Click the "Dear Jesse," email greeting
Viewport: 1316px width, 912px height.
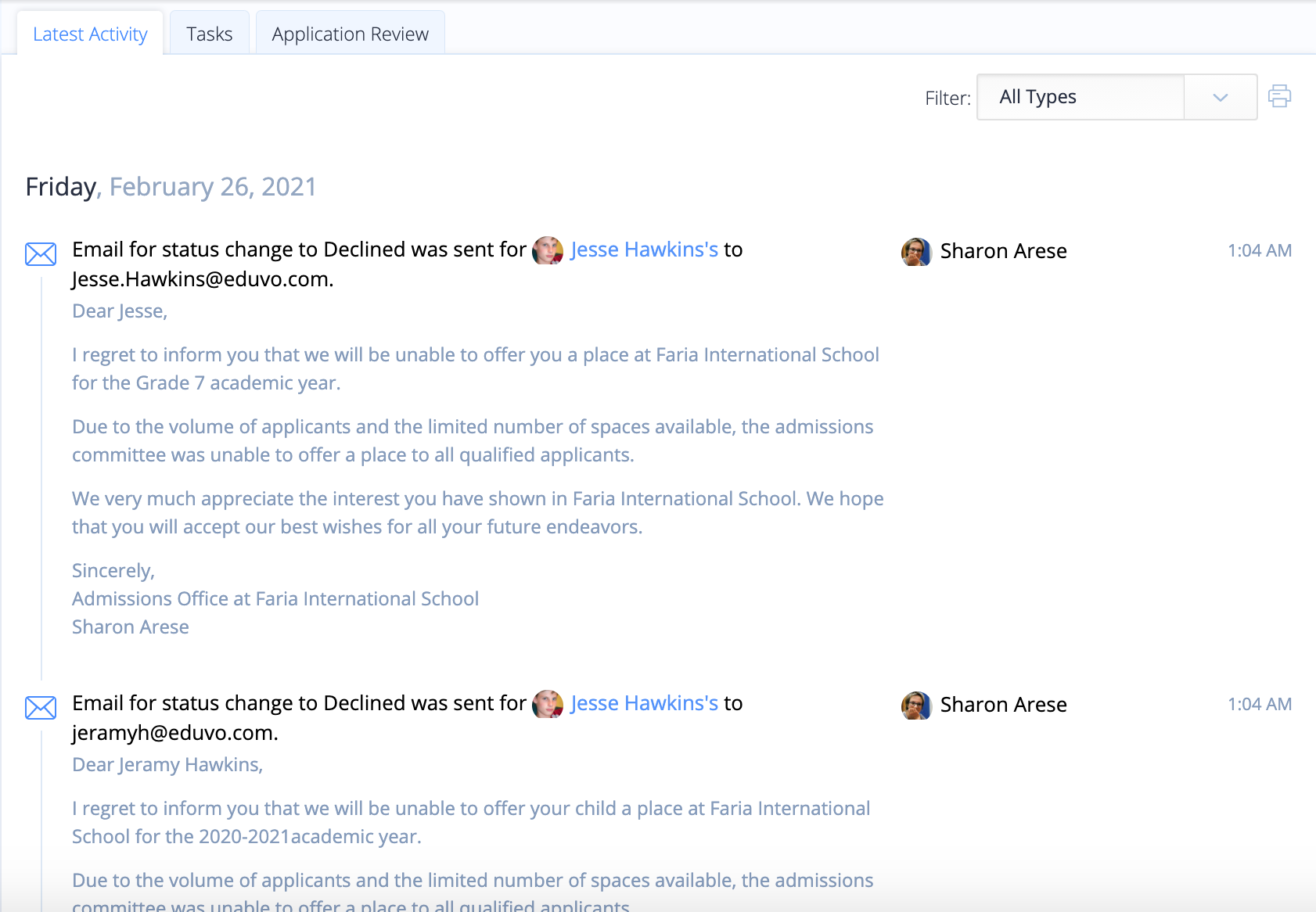[x=120, y=311]
